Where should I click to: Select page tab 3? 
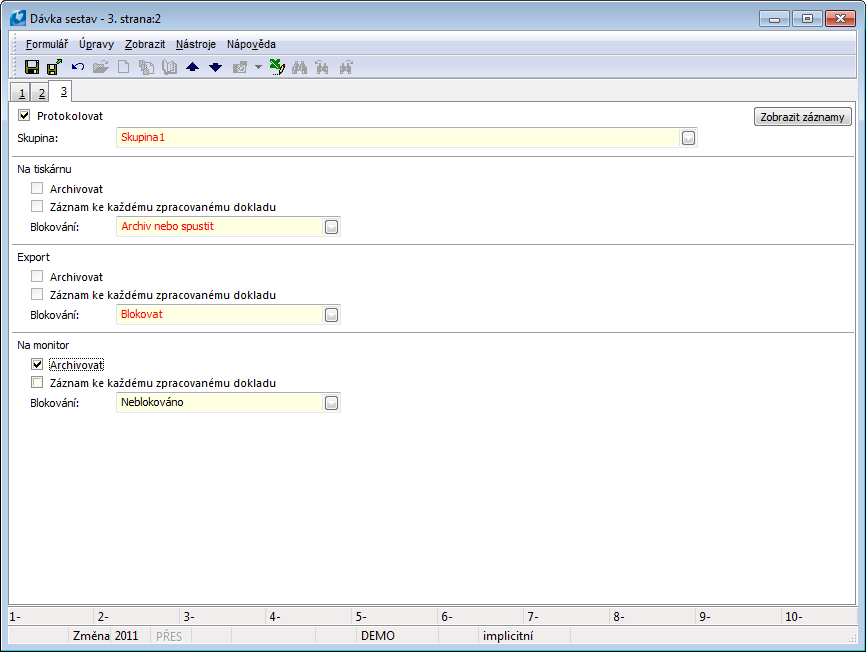[63, 91]
